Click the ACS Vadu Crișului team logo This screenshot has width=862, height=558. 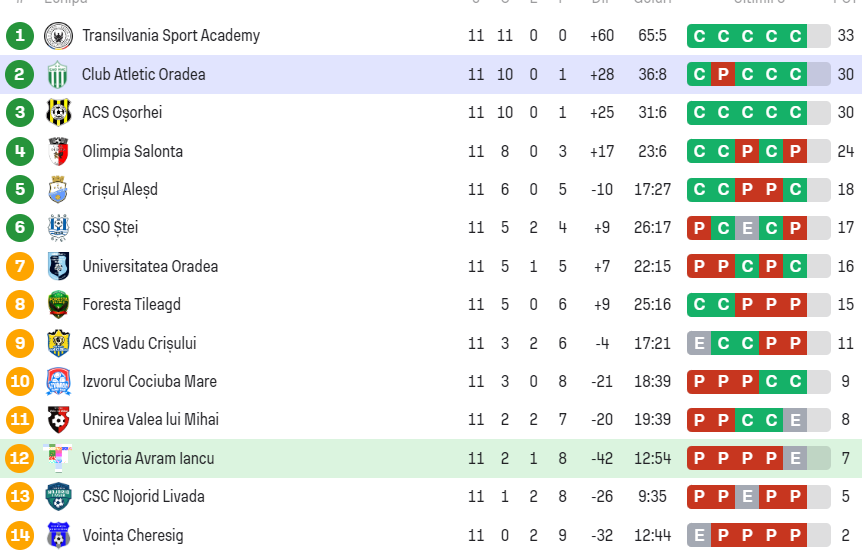[59, 344]
